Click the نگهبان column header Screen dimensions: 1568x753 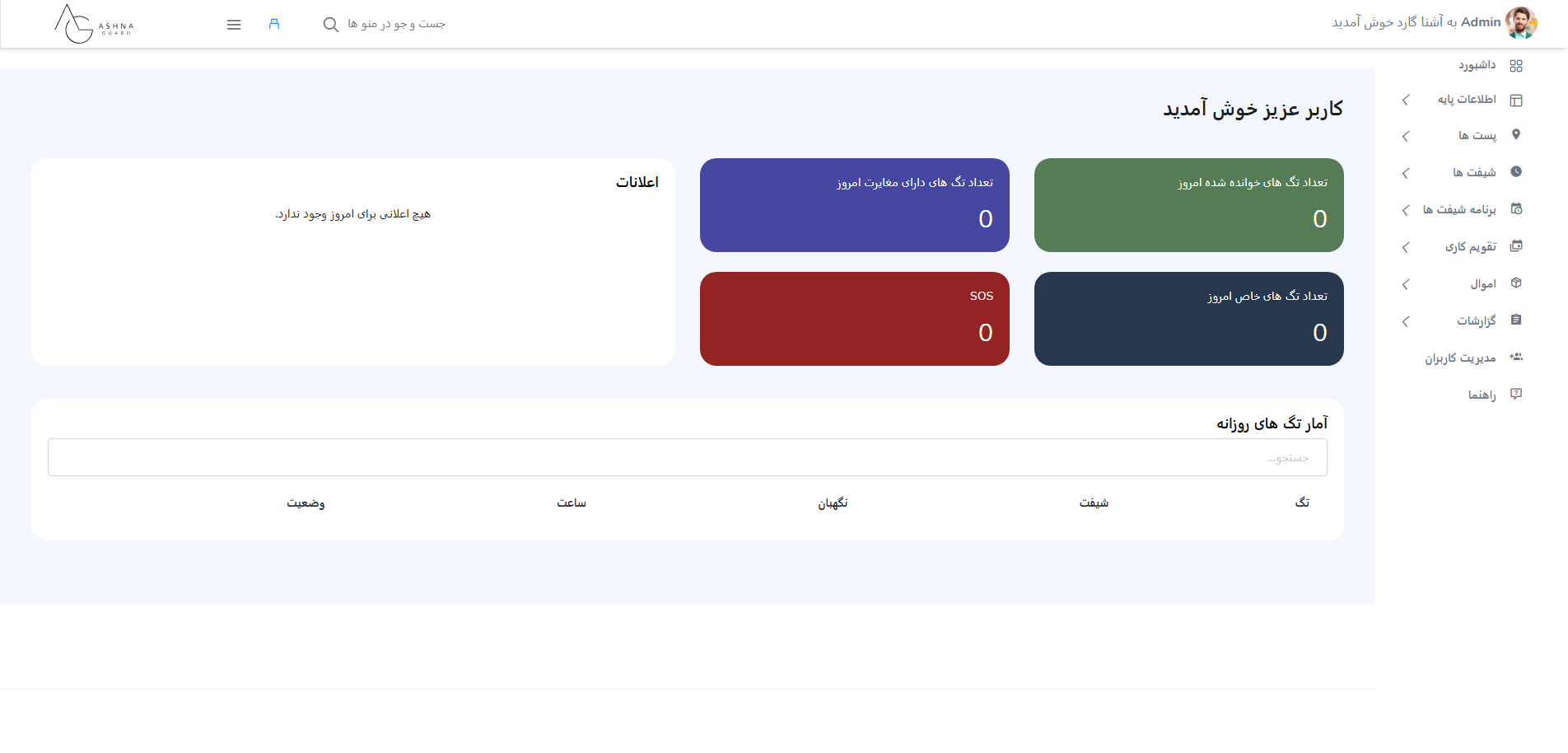(833, 503)
